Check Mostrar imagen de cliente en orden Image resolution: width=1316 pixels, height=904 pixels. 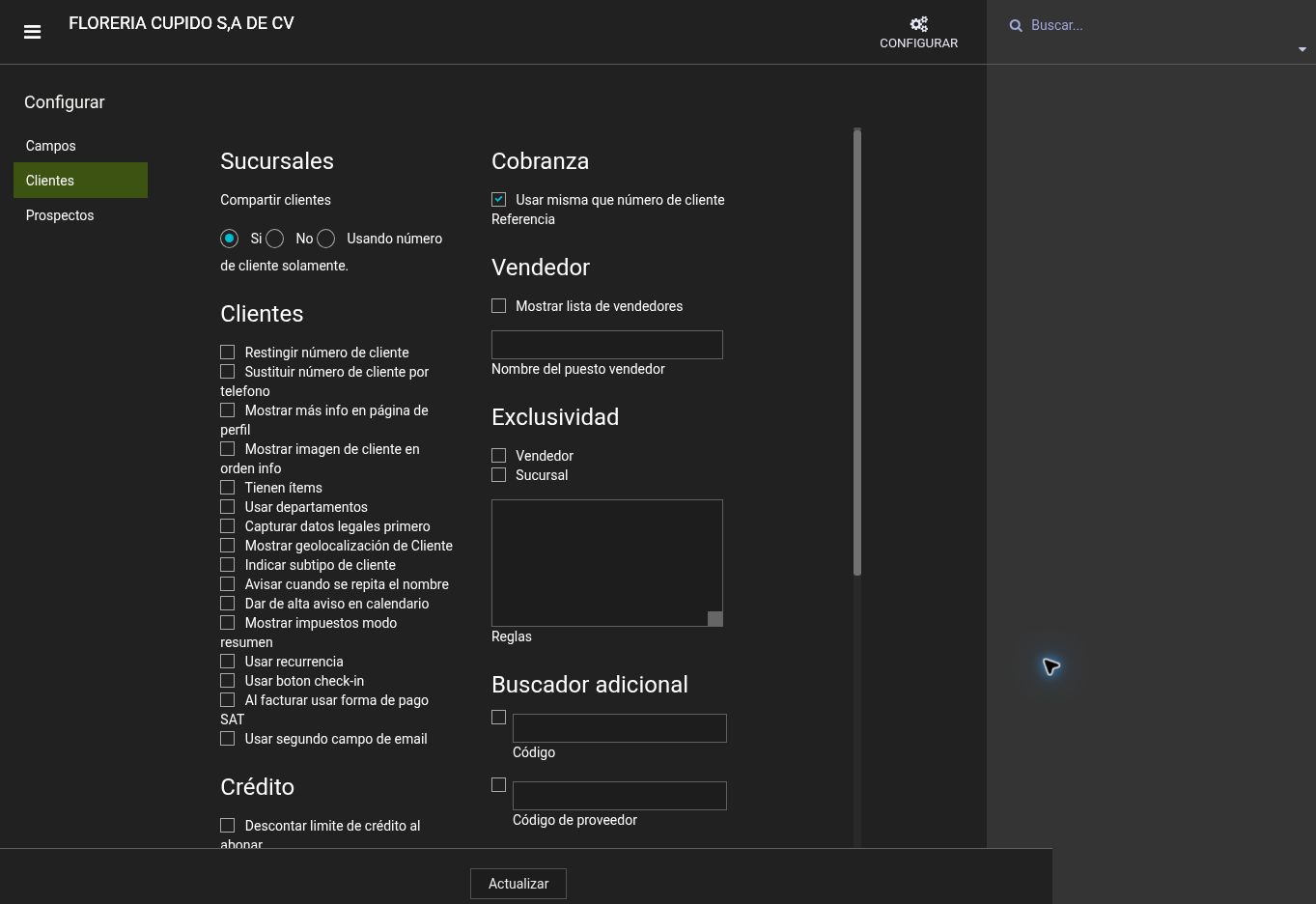(228, 449)
